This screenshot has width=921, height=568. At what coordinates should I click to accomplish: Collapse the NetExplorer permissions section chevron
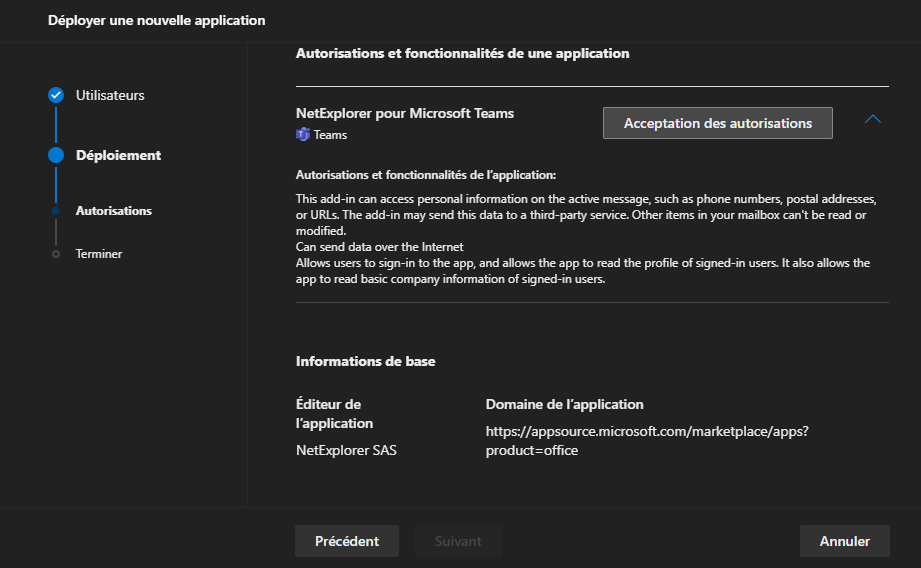tap(872, 119)
